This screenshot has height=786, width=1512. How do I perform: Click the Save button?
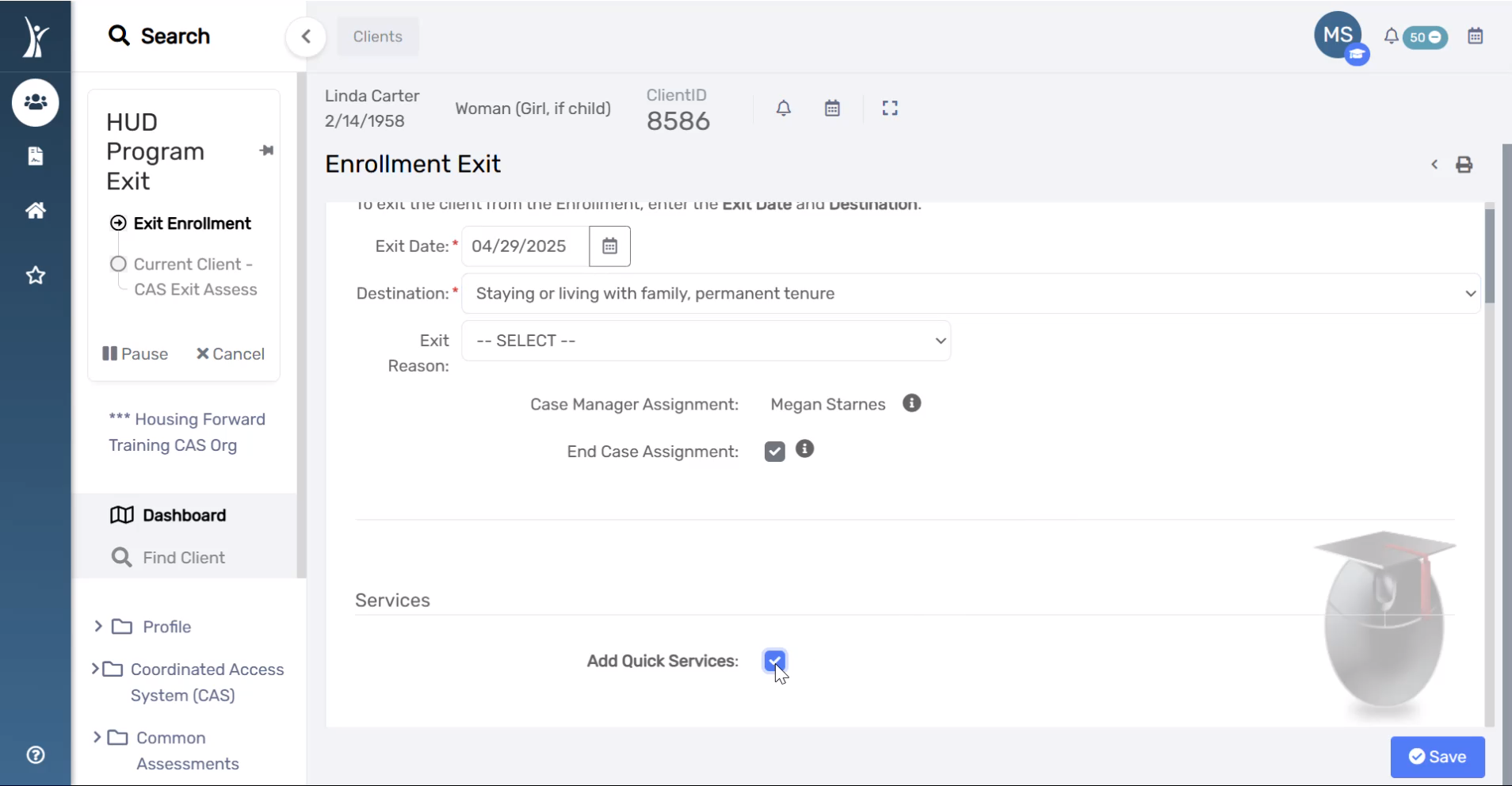pyautogui.click(x=1437, y=757)
